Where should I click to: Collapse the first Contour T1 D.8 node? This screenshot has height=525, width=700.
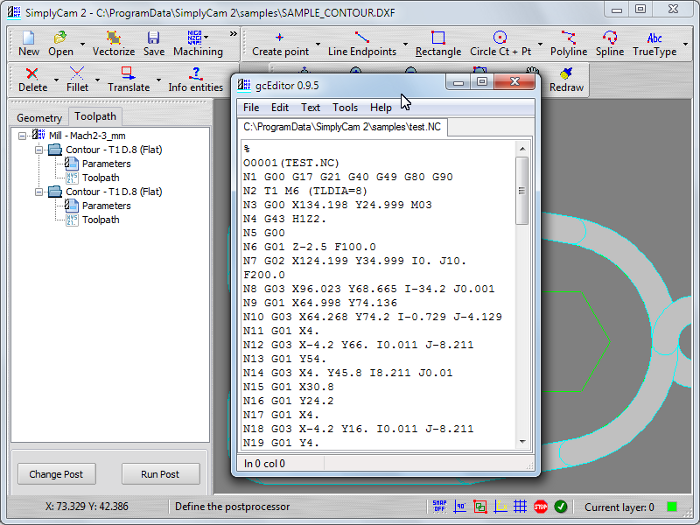click(38, 149)
